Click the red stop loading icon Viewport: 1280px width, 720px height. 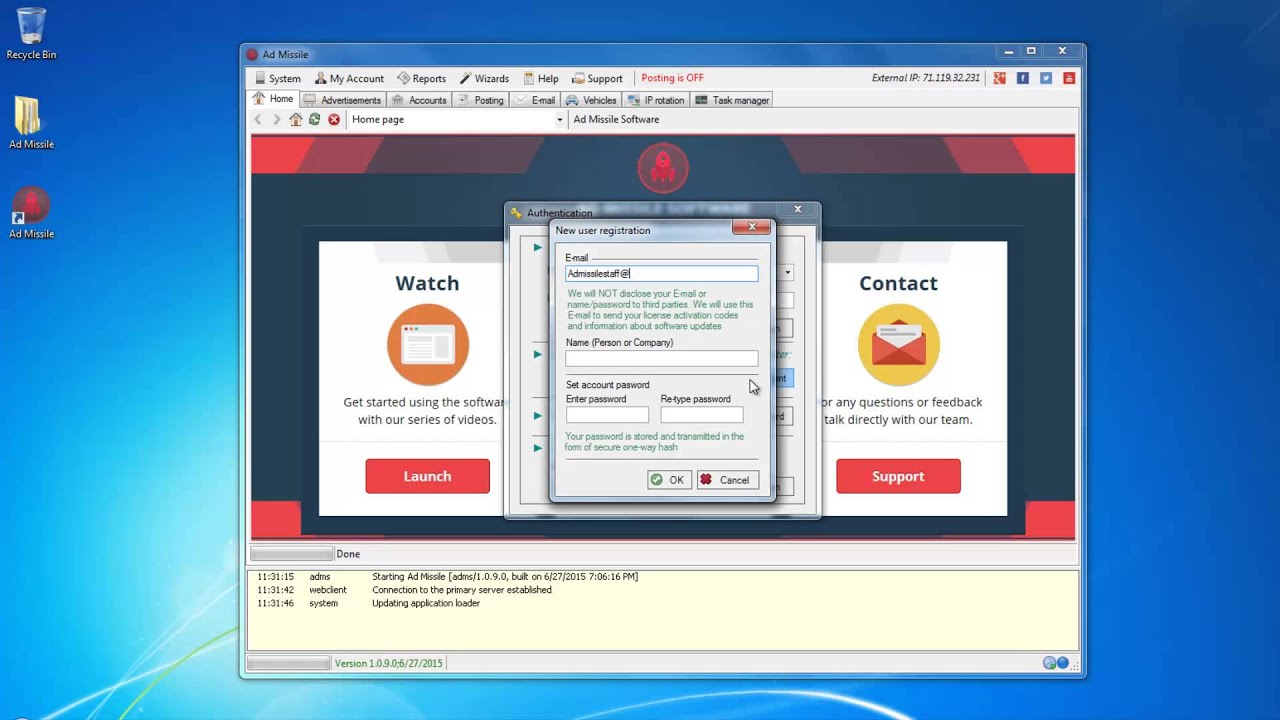334,119
